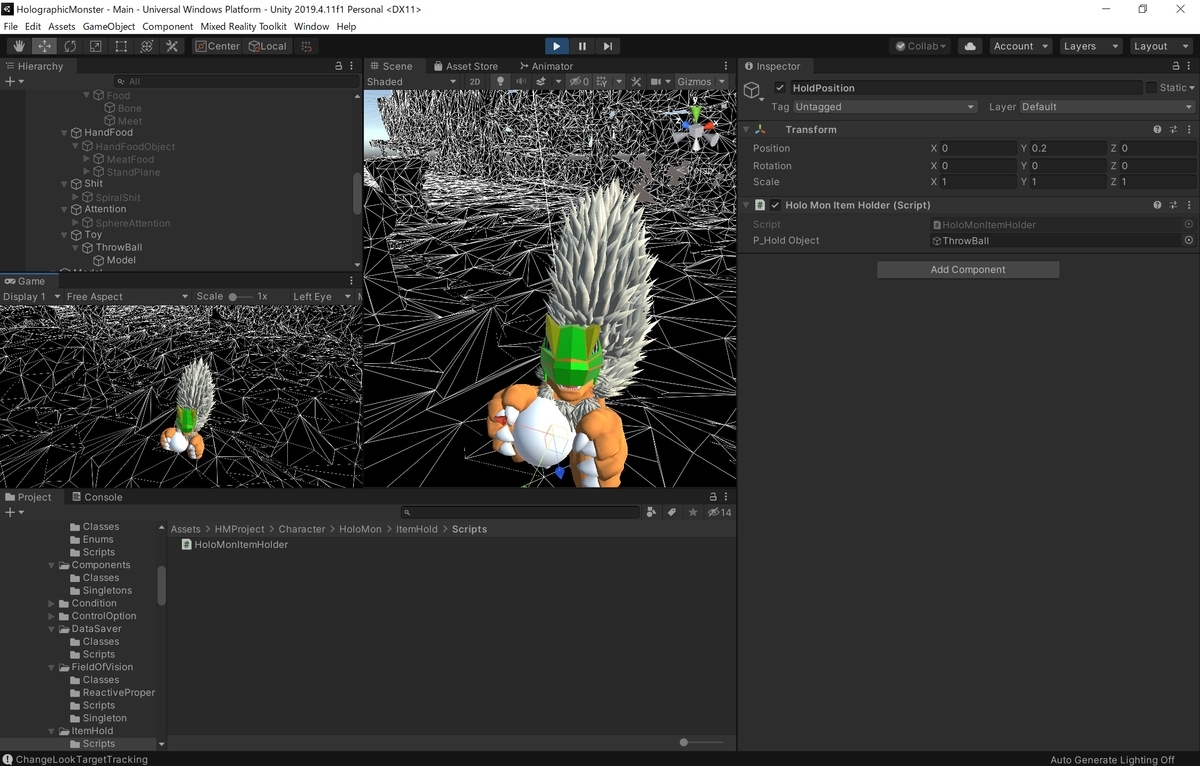Image resolution: width=1200 pixels, height=766 pixels.
Task: Open the Layers dropdown
Action: 1090,46
